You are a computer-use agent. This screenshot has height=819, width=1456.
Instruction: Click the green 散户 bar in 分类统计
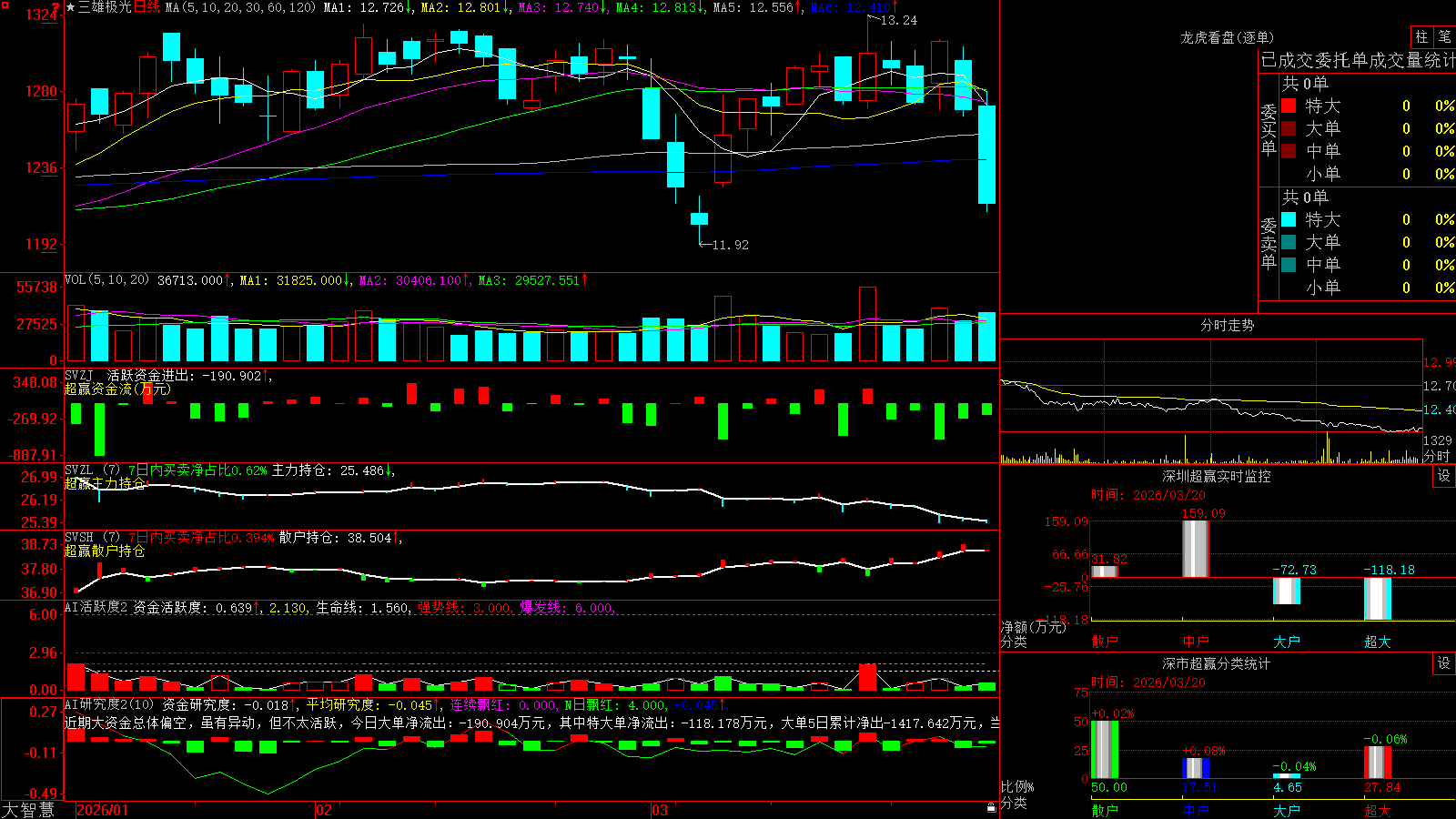[x=1105, y=750]
